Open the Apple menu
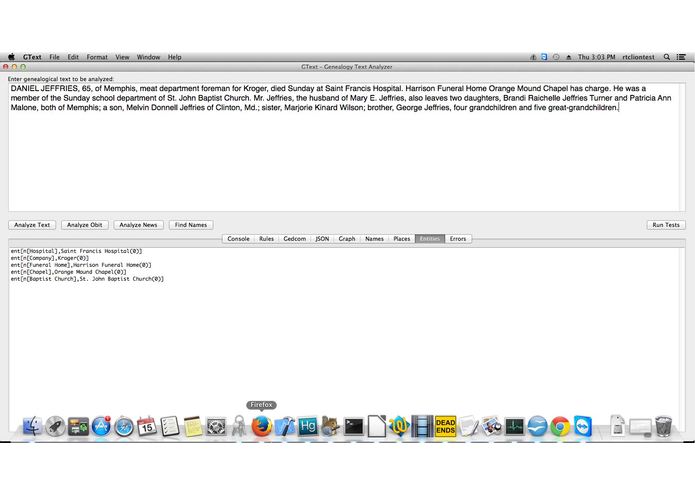 pos(12,57)
